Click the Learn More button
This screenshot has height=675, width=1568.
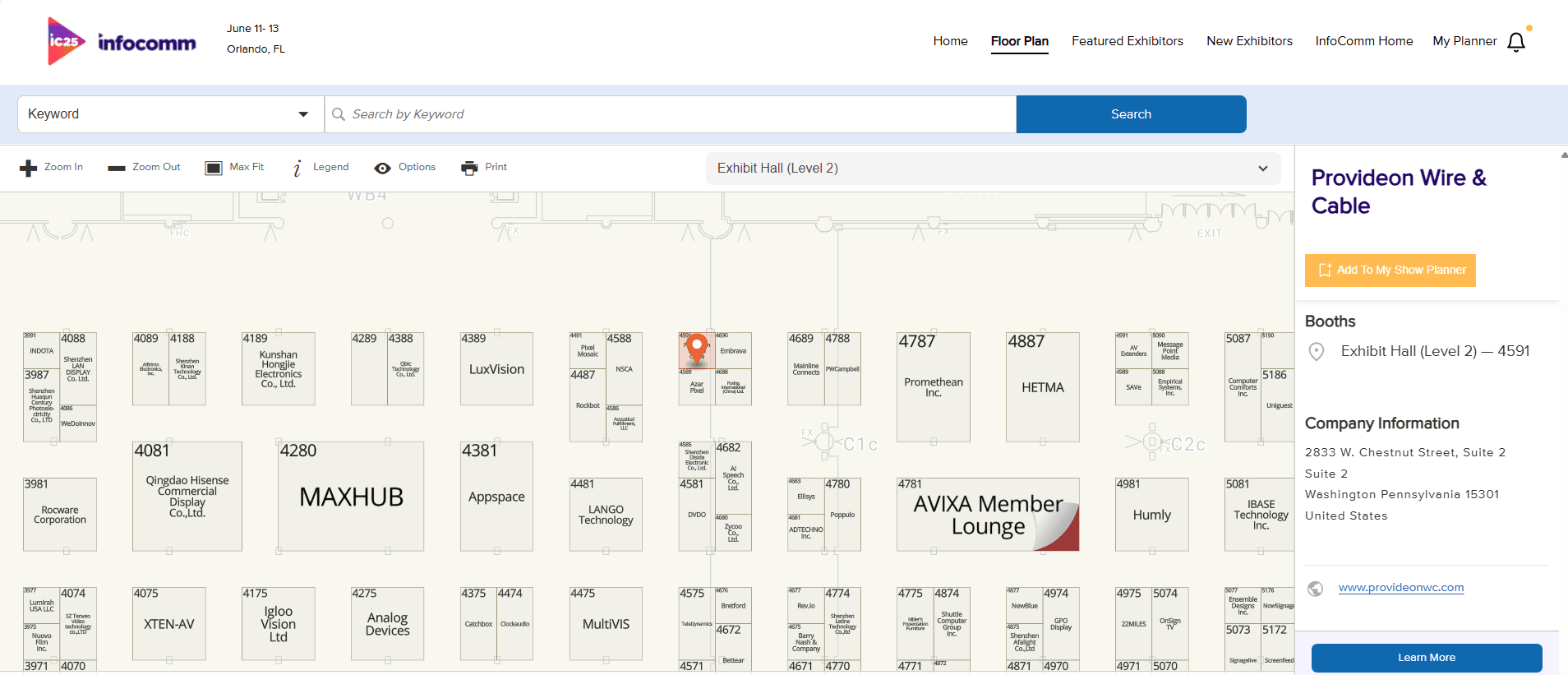(x=1426, y=658)
